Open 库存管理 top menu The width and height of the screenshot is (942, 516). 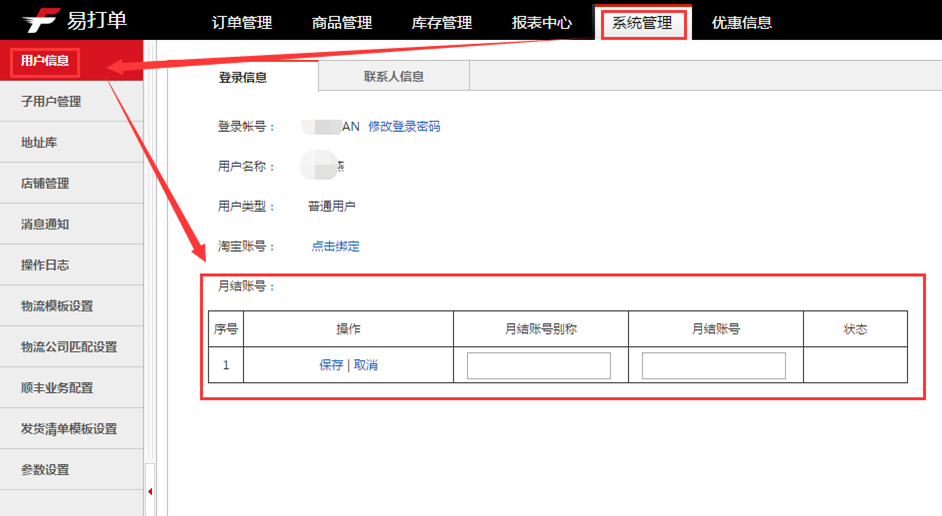click(x=442, y=23)
